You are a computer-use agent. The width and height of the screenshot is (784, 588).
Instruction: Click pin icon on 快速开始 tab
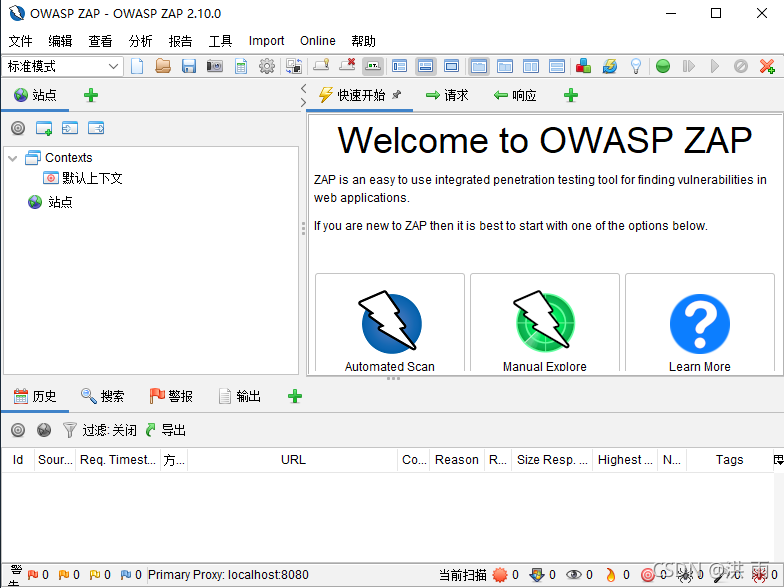point(396,94)
